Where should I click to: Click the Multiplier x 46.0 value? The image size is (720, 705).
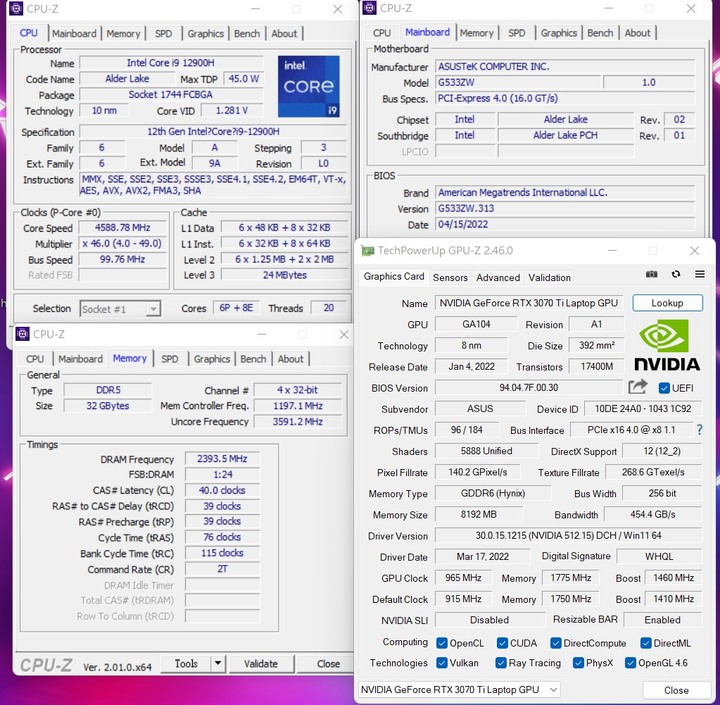pos(123,243)
